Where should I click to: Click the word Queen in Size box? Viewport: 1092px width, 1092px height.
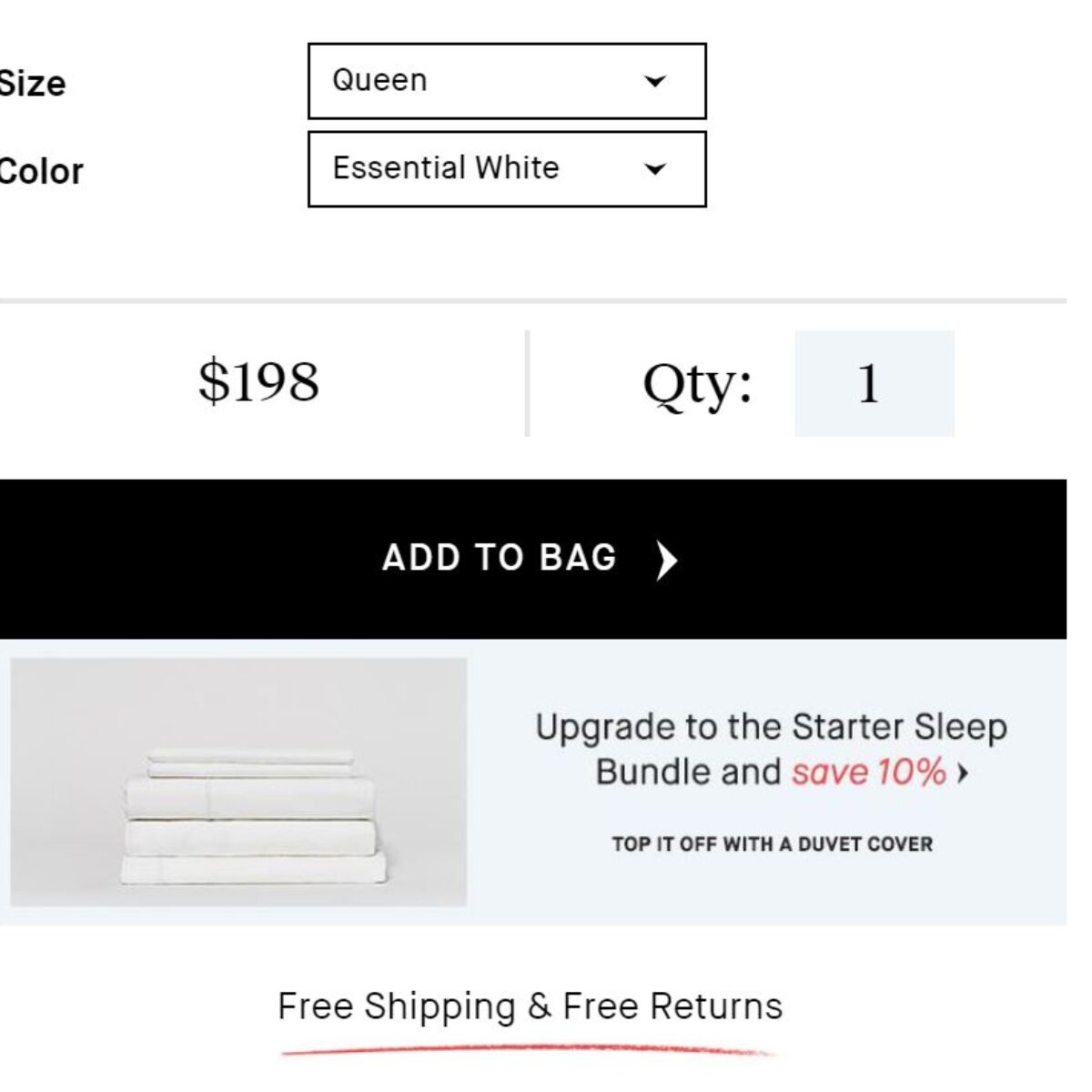379,80
